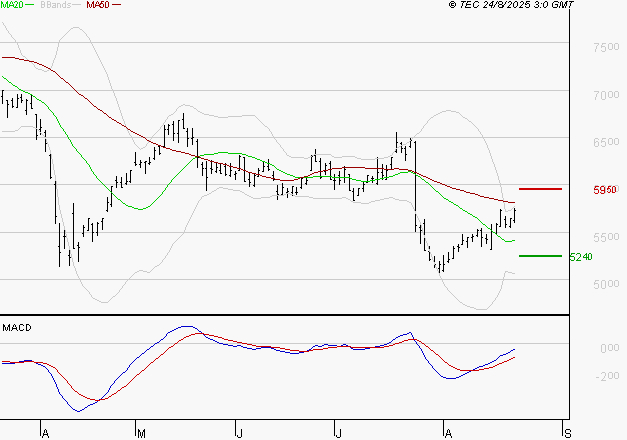Click the 7000 price axis label
Viewport: 627px width, 440px height.
[x=606, y=95]
